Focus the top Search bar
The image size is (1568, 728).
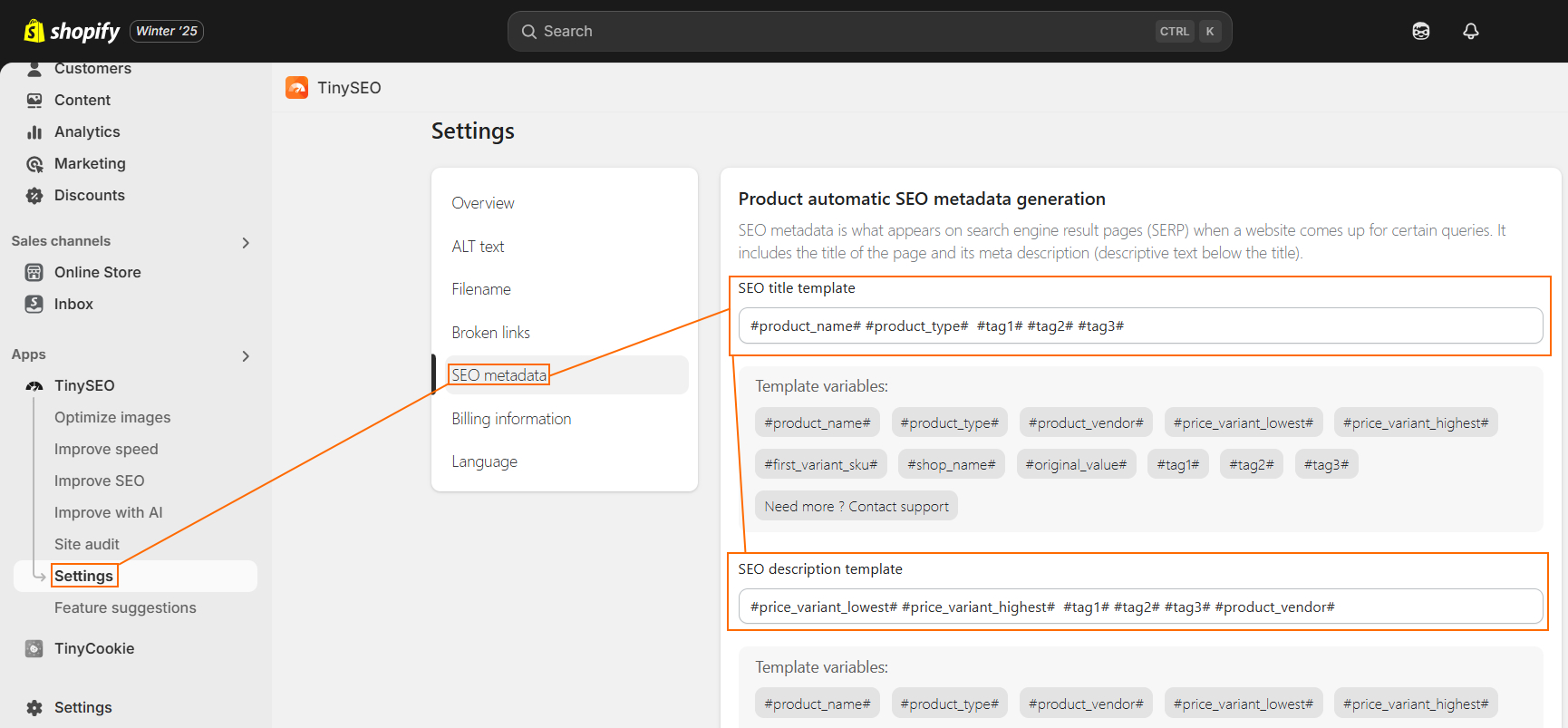pos(869,31)
